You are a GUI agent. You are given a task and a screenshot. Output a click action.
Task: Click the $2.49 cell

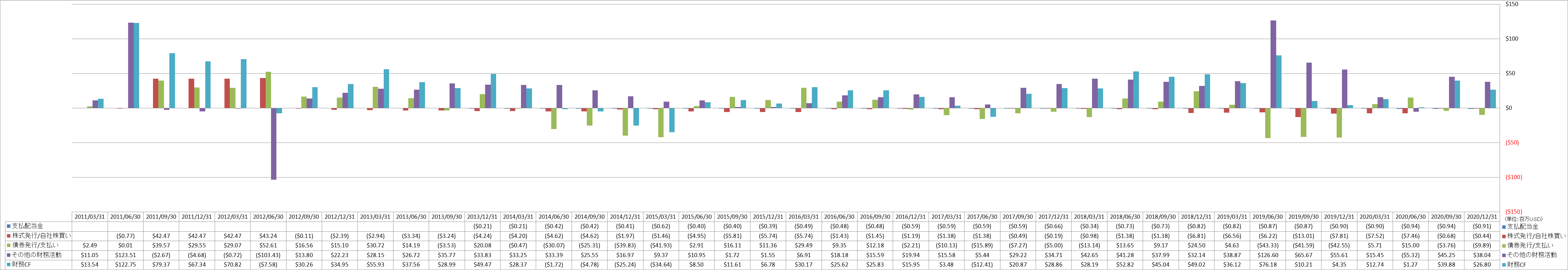(89, 246)
